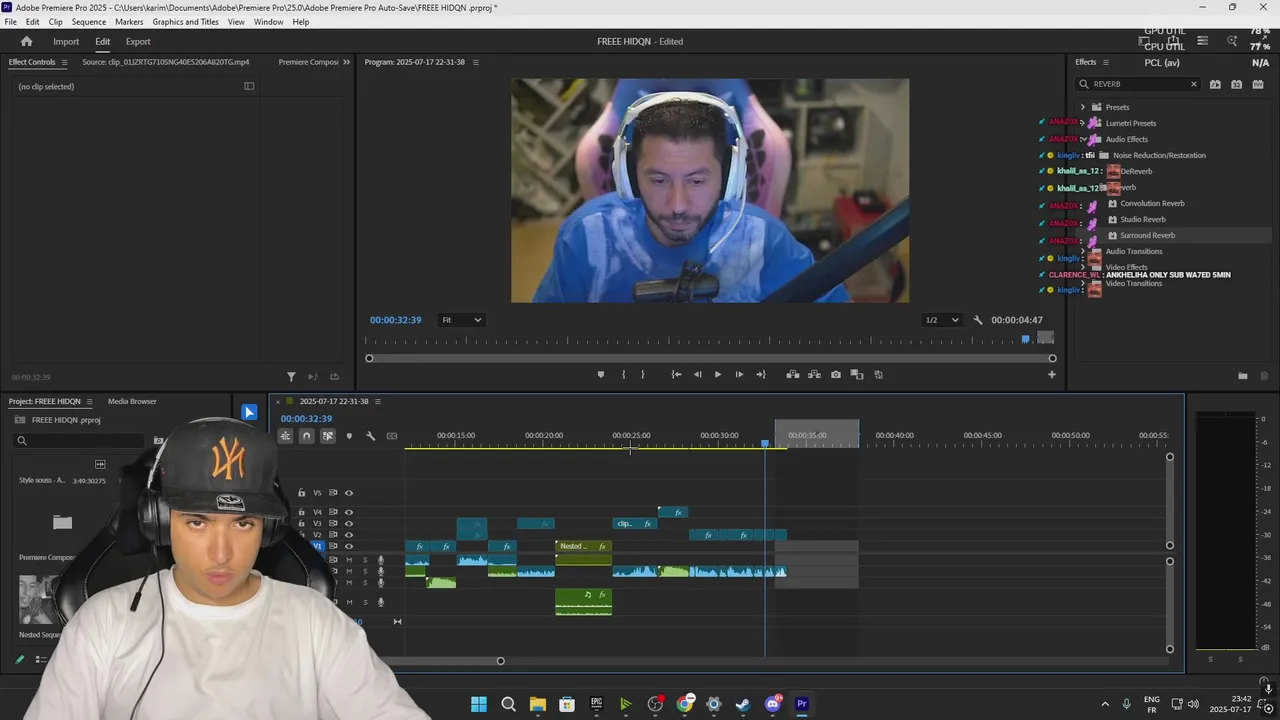Open the Effects panel menu
Image resolution: width=1280 pixels, height=720 pixels.
click(1105, 62)
